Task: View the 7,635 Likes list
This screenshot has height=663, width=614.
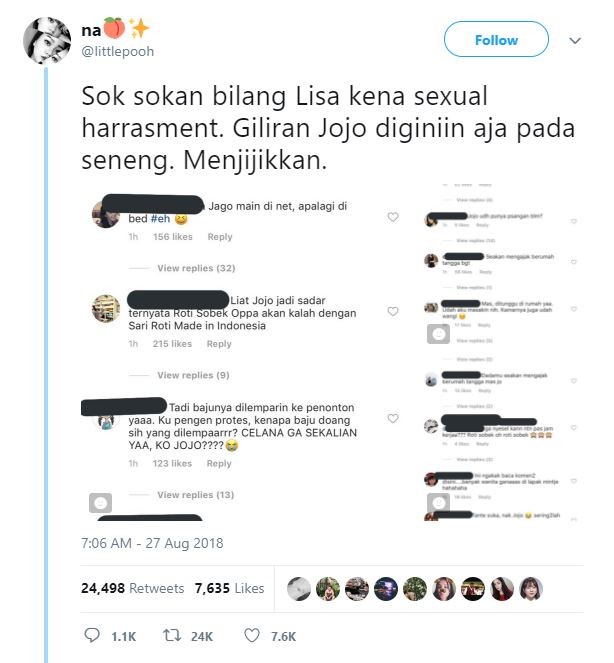Action: pos(229,588)
